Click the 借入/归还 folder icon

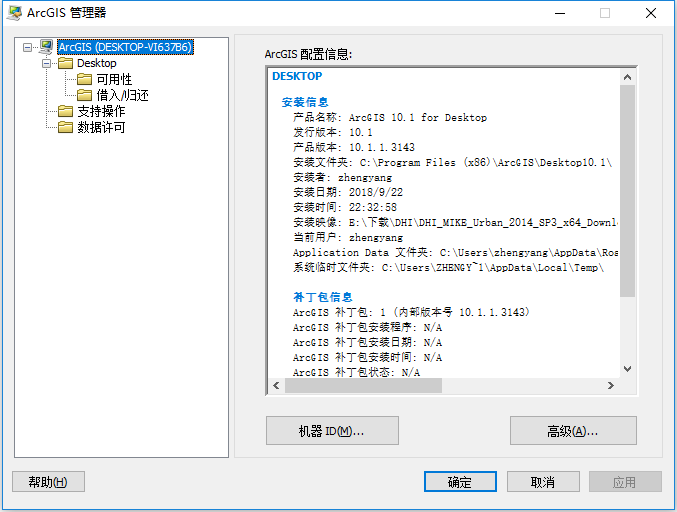tap(85, 95)
